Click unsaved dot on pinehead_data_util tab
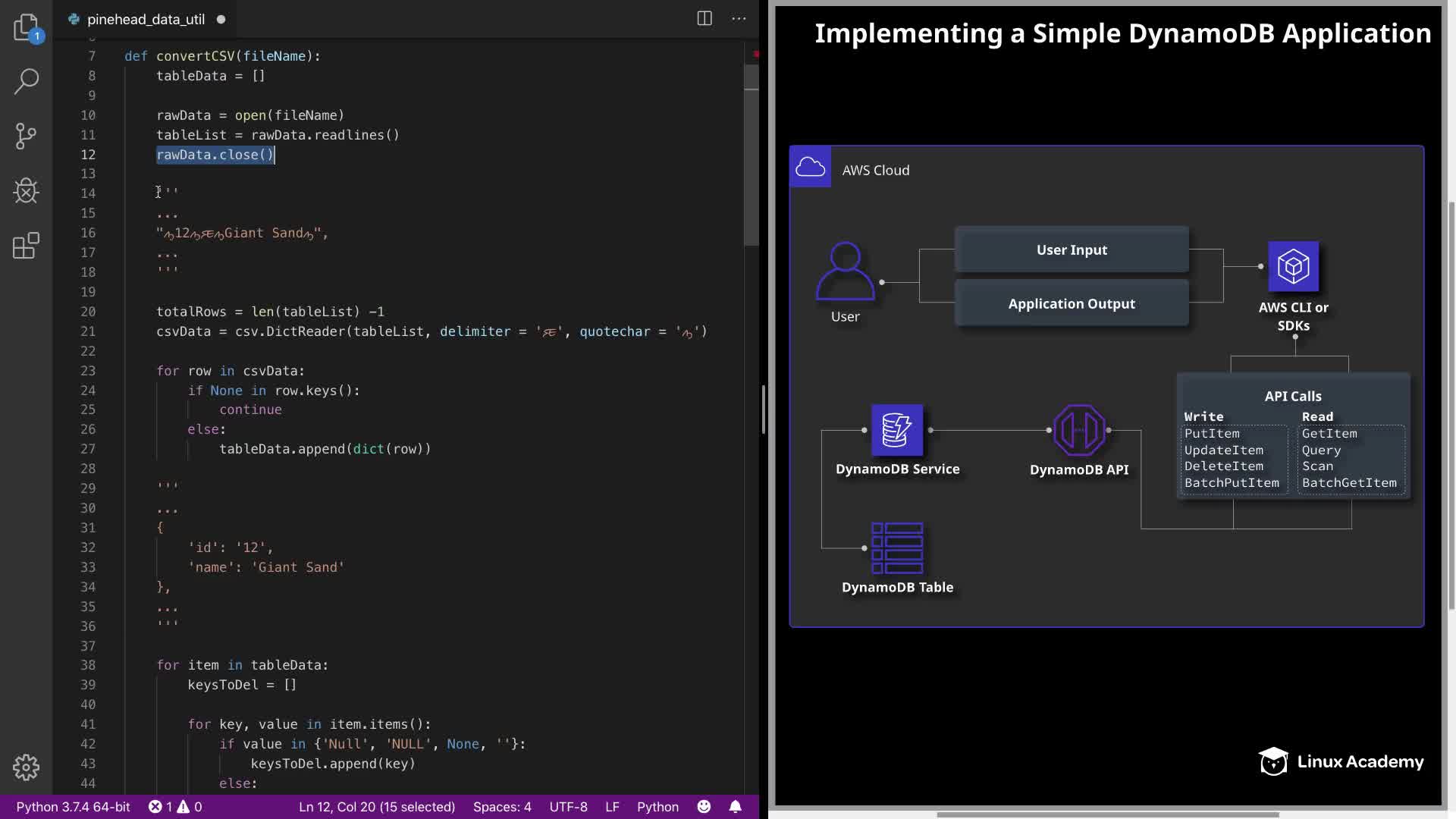Image resolution: width=1456 pixels, height=819 pixels. pos(221,20)
